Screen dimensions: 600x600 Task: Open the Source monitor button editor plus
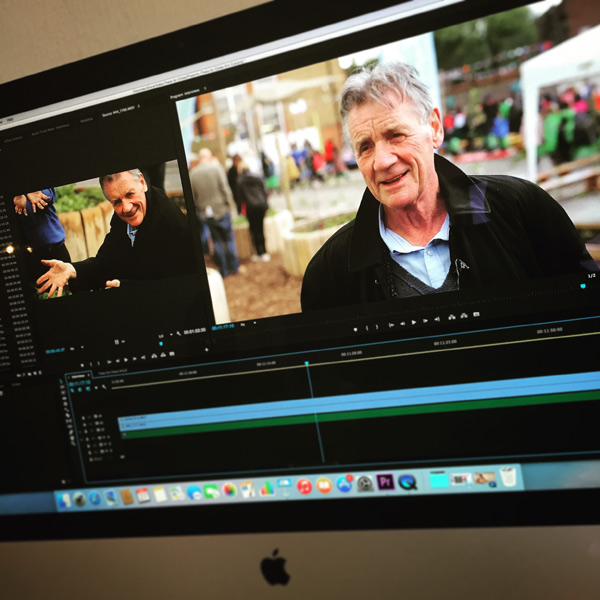[x=207, y=349]
